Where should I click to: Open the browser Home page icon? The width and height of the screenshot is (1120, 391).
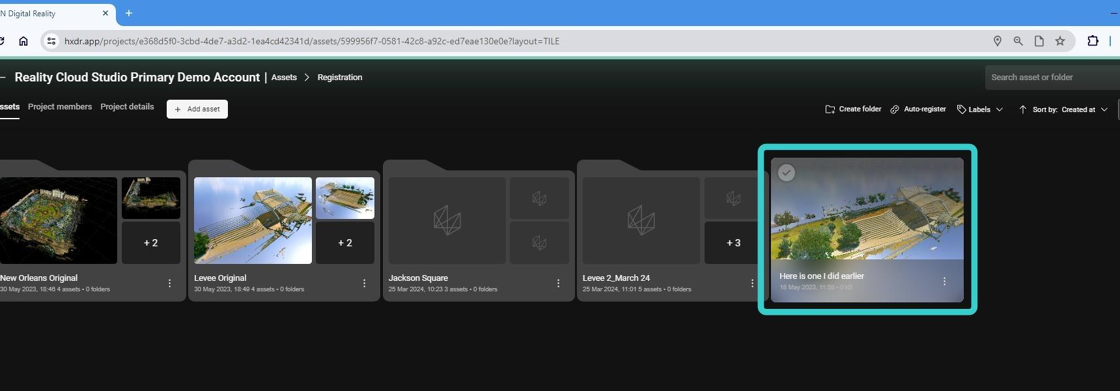pos(24,41)
